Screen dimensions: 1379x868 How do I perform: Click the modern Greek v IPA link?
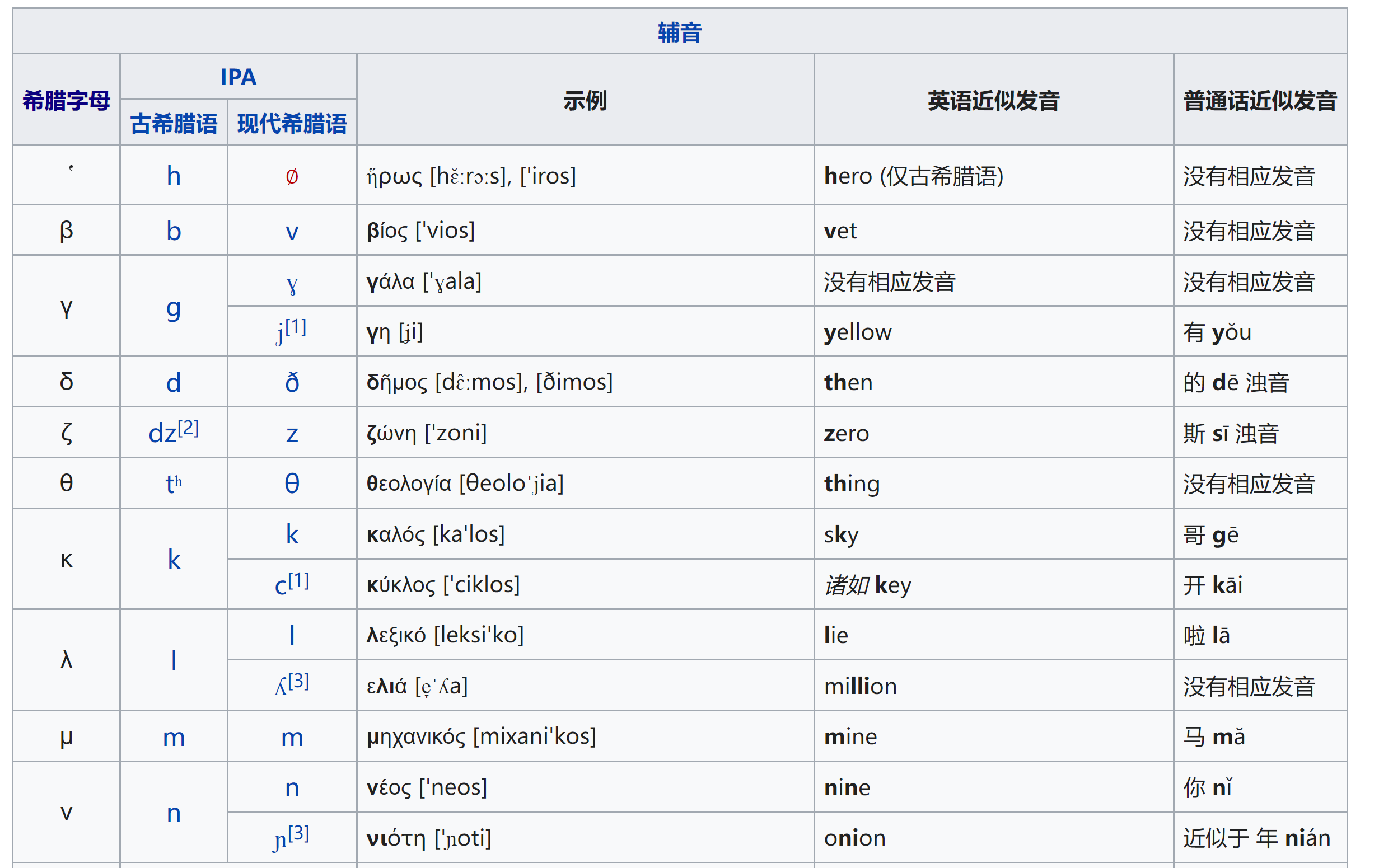click(292, 232)
